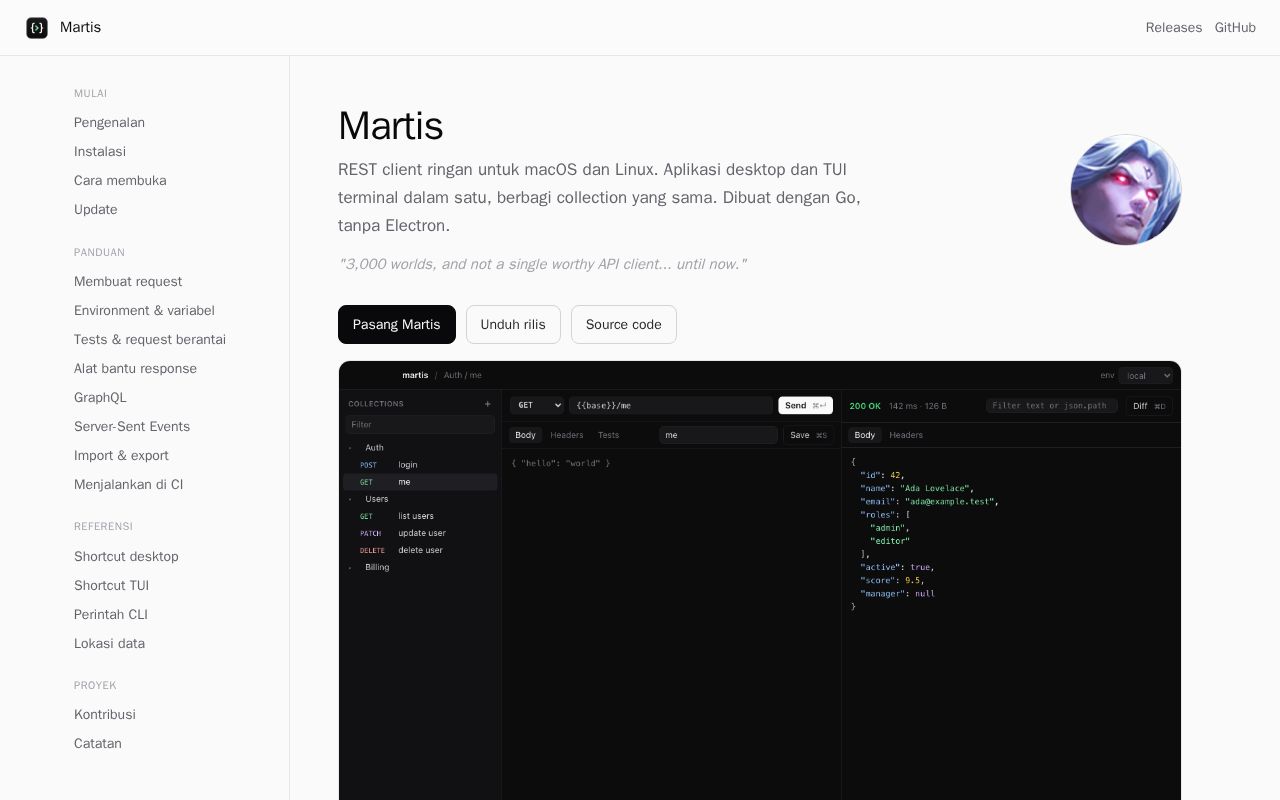Open Server-Sent Events guide
Screen dimensions: 1280x800
point(132,427)
